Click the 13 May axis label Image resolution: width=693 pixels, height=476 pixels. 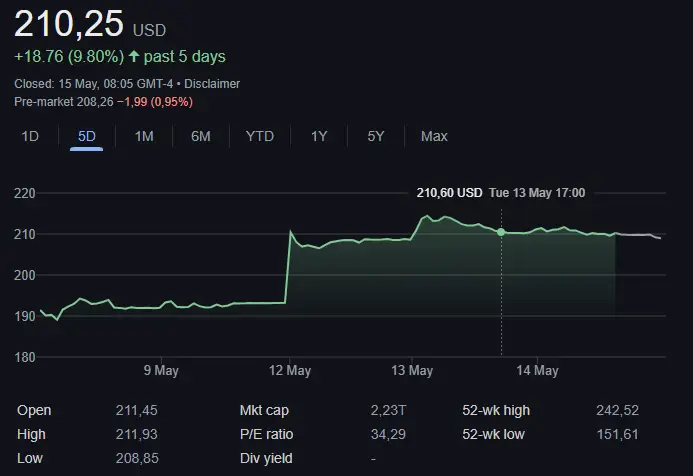tap(412, 370)
